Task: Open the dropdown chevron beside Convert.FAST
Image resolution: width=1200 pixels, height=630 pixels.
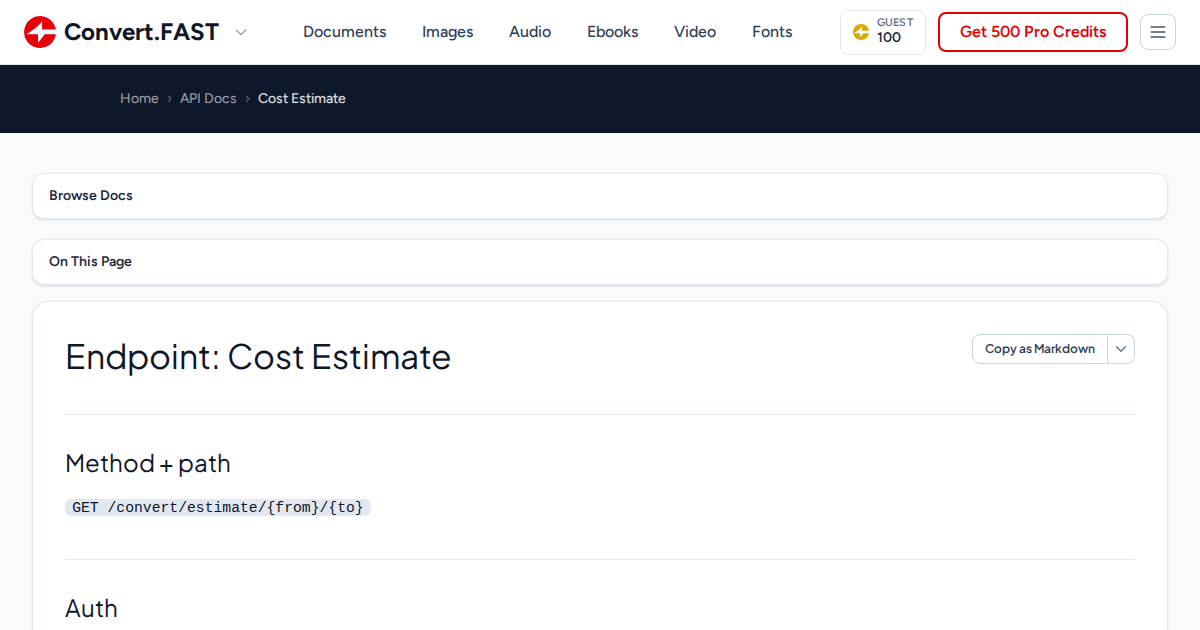Action: (x=241, y=32)
